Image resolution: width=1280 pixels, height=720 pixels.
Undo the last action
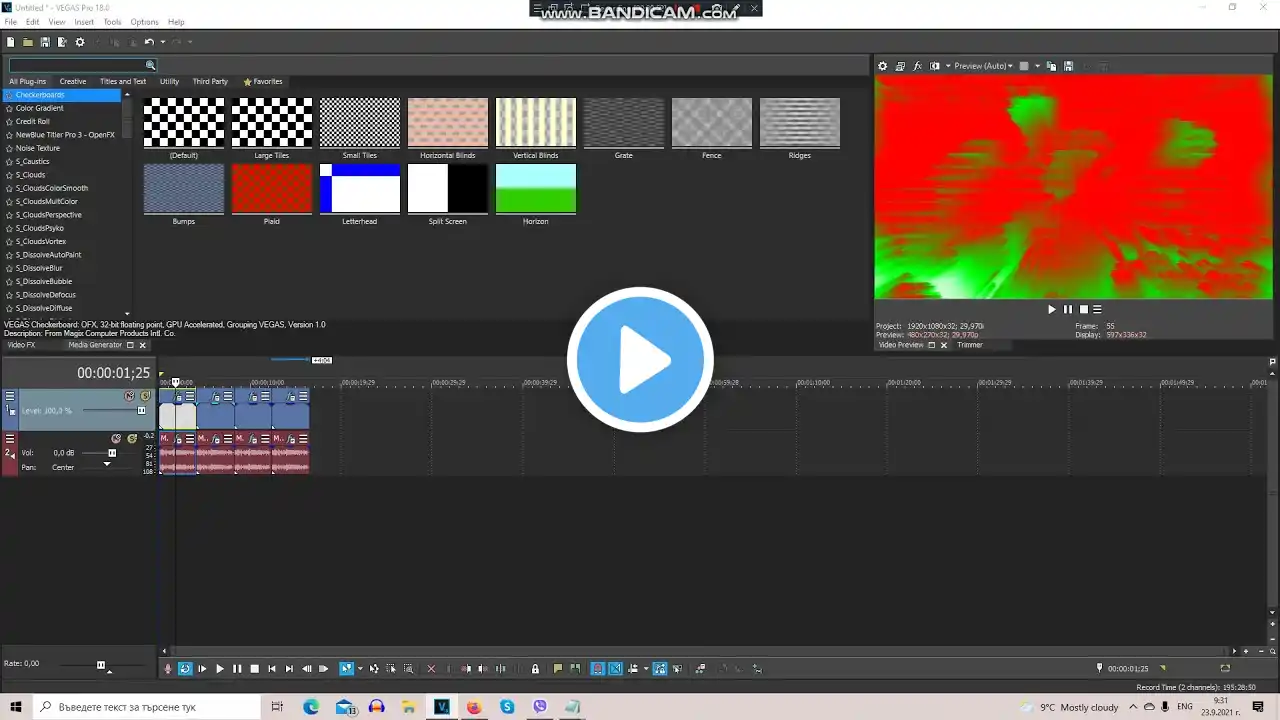click(x=148, y=42)
